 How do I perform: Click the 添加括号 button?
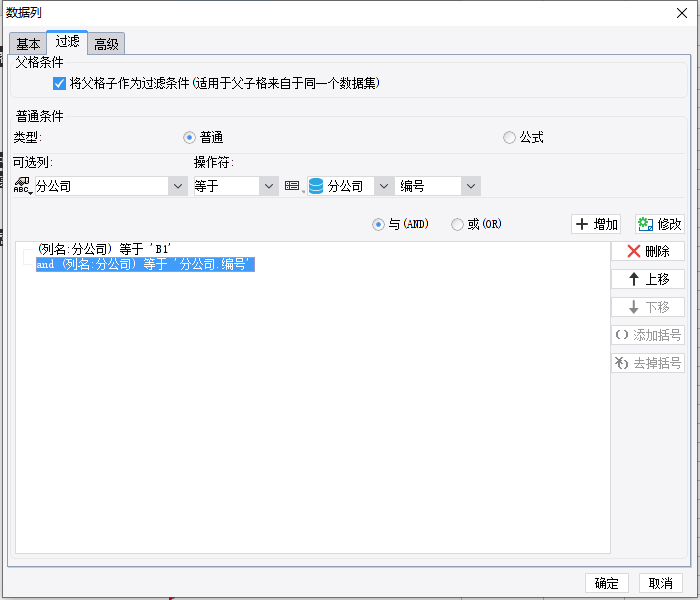[x=648, y=335]
